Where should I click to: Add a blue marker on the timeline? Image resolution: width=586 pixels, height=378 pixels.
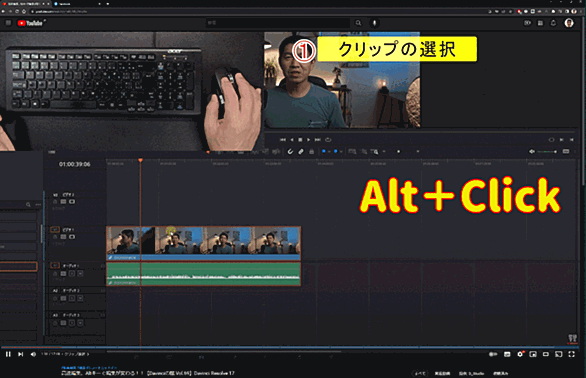336,151
